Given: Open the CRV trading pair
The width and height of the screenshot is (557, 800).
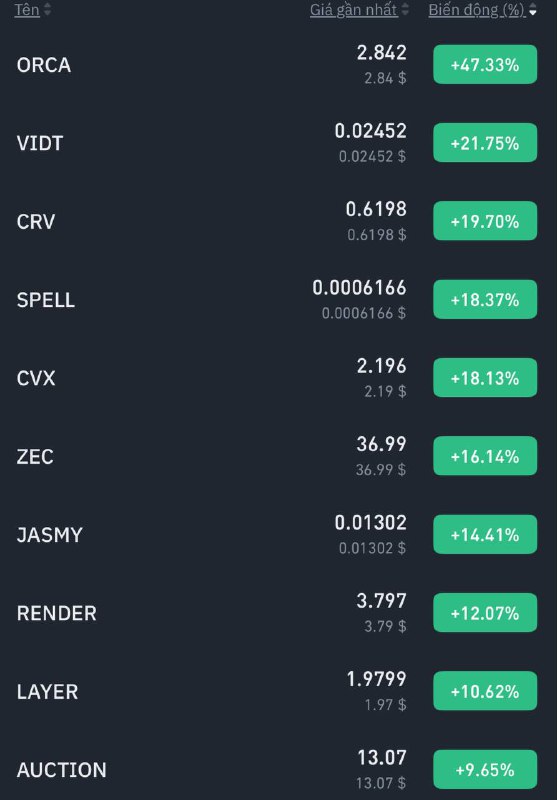Looking at the screenshot, I should tap(278, 221).
